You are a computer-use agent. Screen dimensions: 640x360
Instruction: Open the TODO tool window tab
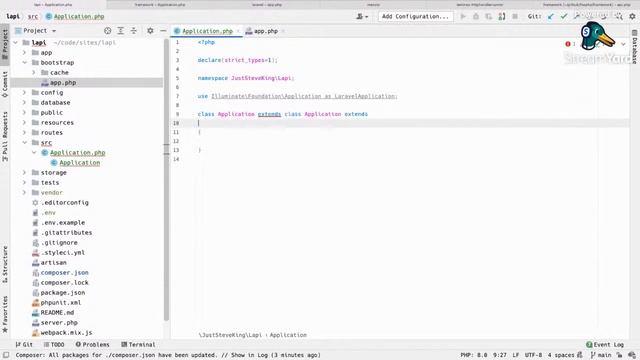(x=54, y=344)
